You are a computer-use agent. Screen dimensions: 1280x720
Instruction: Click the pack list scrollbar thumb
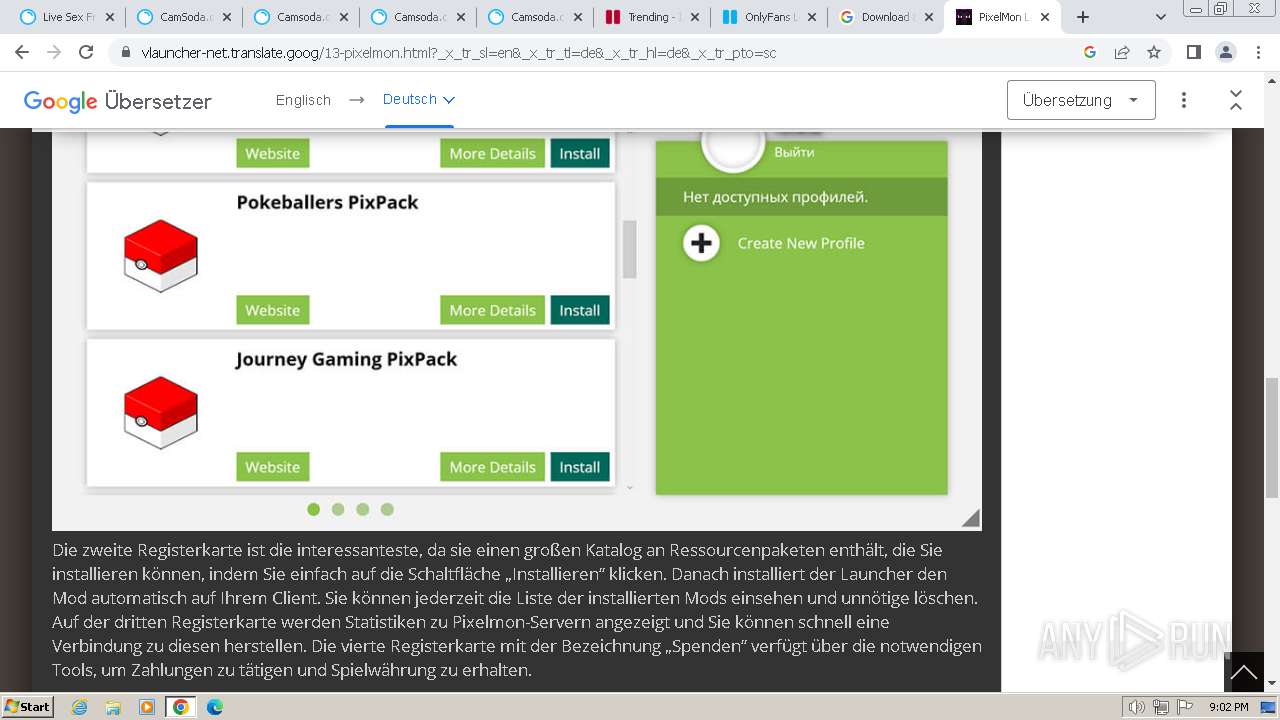(x=630, y=249)
